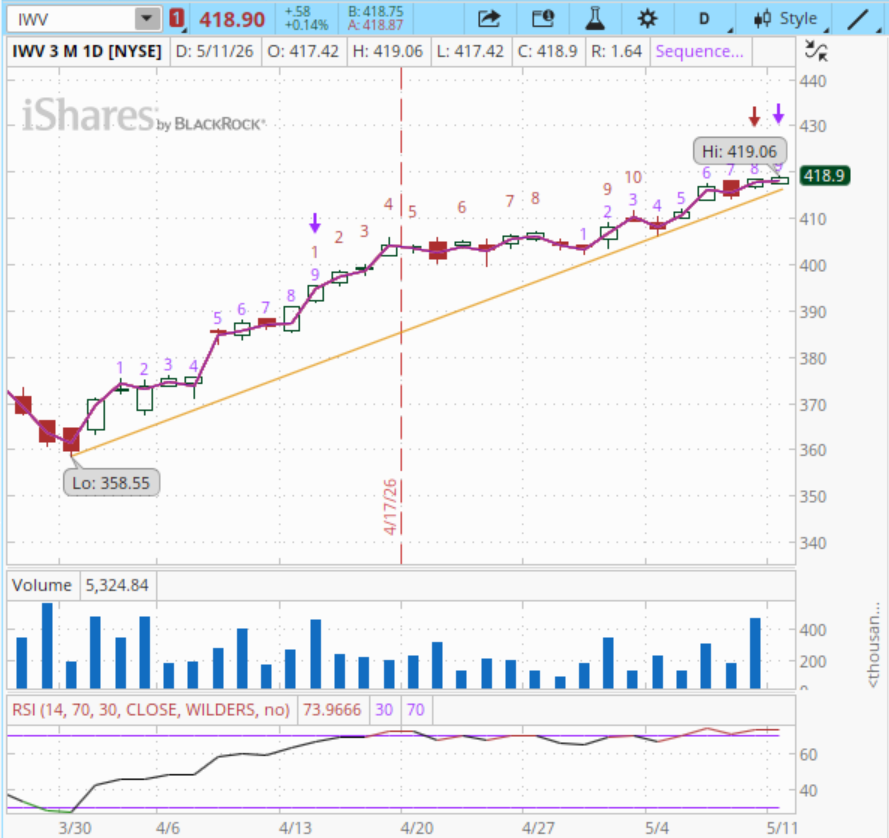Click the C: 418.9 close value

pos(548,52)
